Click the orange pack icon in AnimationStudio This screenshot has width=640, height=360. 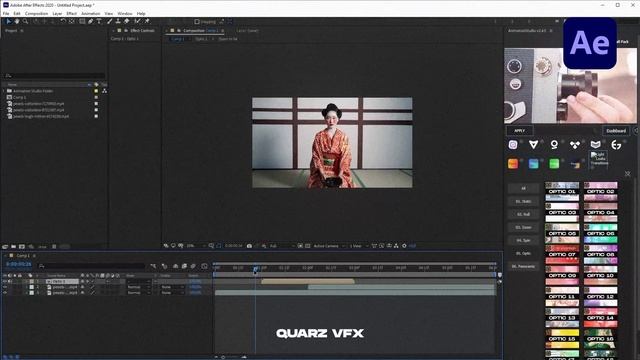click(x=513, y=164)
